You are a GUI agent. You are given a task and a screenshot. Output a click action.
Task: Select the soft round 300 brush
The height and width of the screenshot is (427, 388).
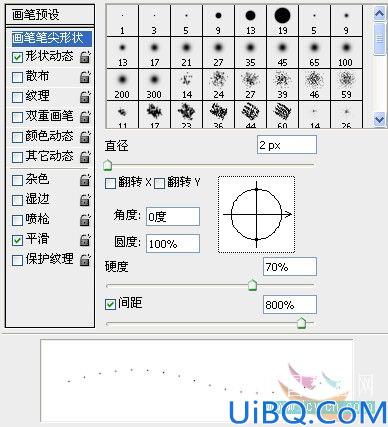(x=154, y=85)
